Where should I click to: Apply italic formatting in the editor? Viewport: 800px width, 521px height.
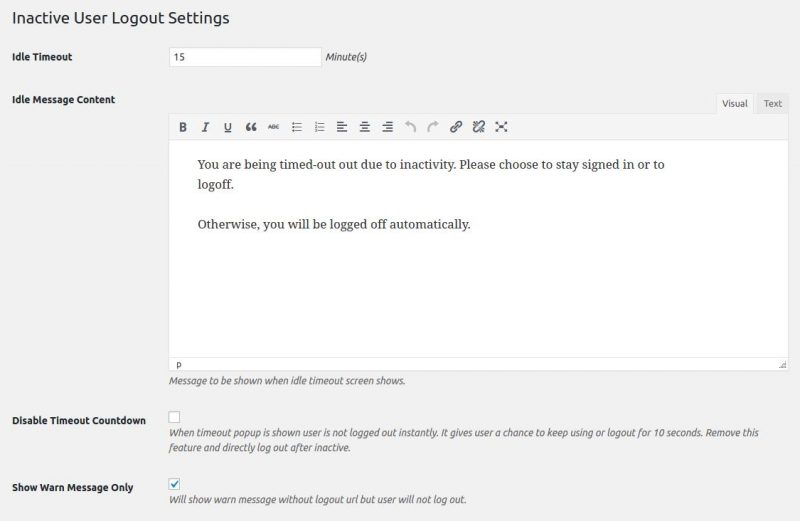[x=205, y=127]
